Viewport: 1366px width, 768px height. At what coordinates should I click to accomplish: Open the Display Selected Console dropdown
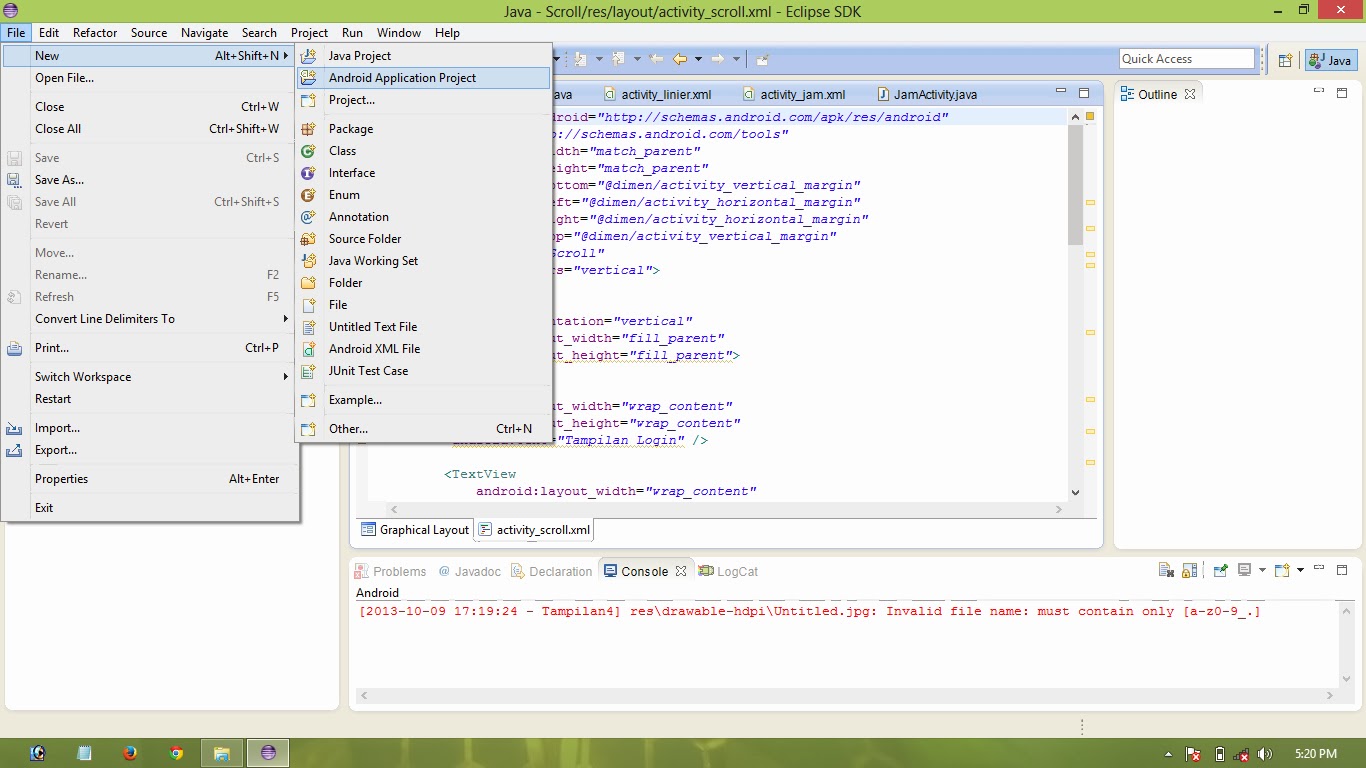click(x=1262, y=570)
